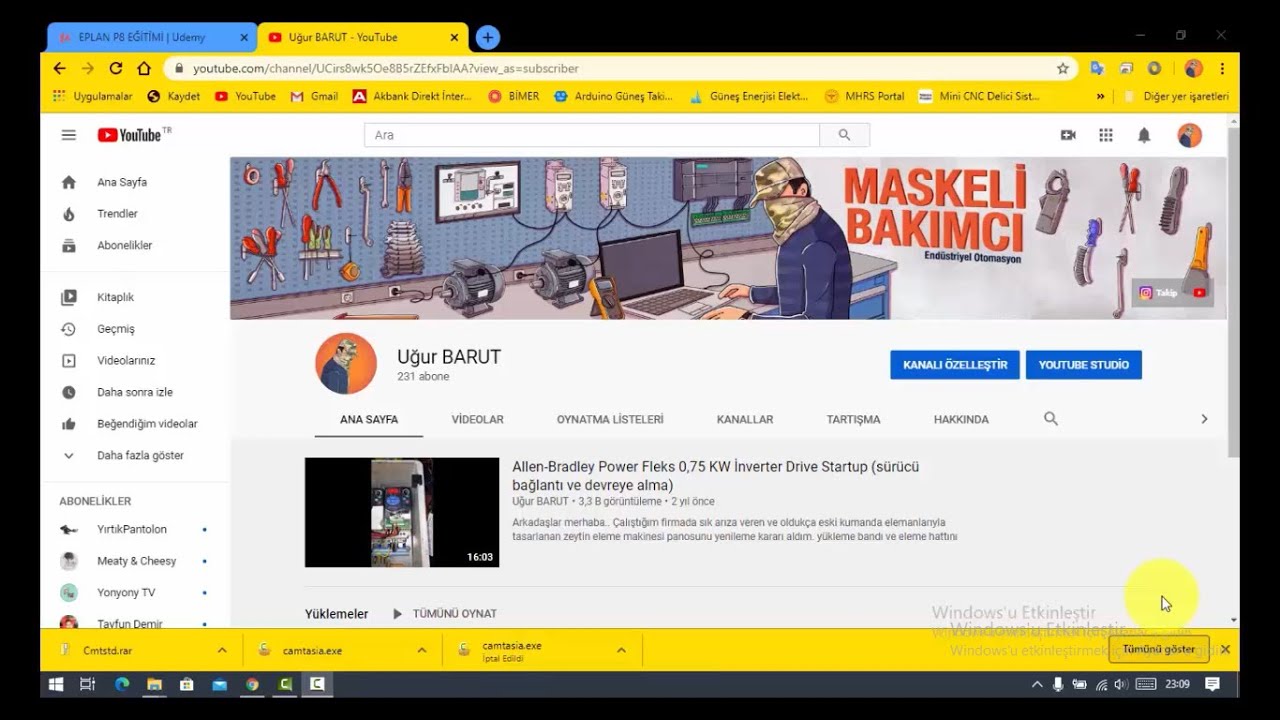Open Gmail bookmark
The height and width of the screenshot is (720, 1280).
(314, 96)
